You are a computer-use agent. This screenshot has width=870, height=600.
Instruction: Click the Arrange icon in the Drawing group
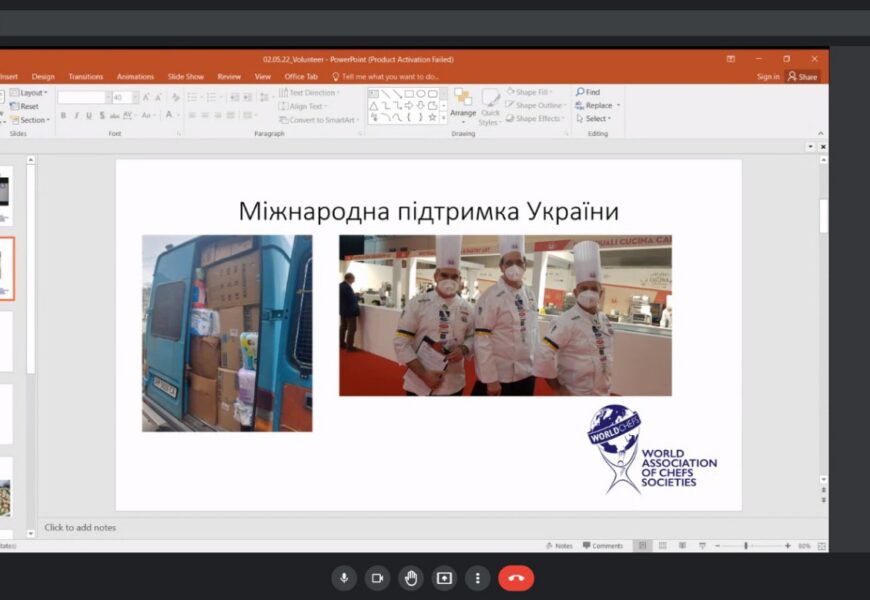click(463, 103)
